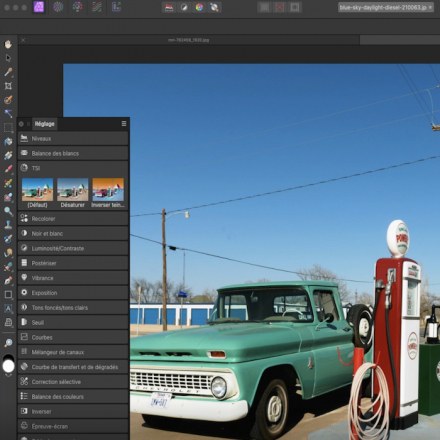This screenshot has width=440, height=440.
Task: Select the Healing Brush tool
Action: coord(8,267)
